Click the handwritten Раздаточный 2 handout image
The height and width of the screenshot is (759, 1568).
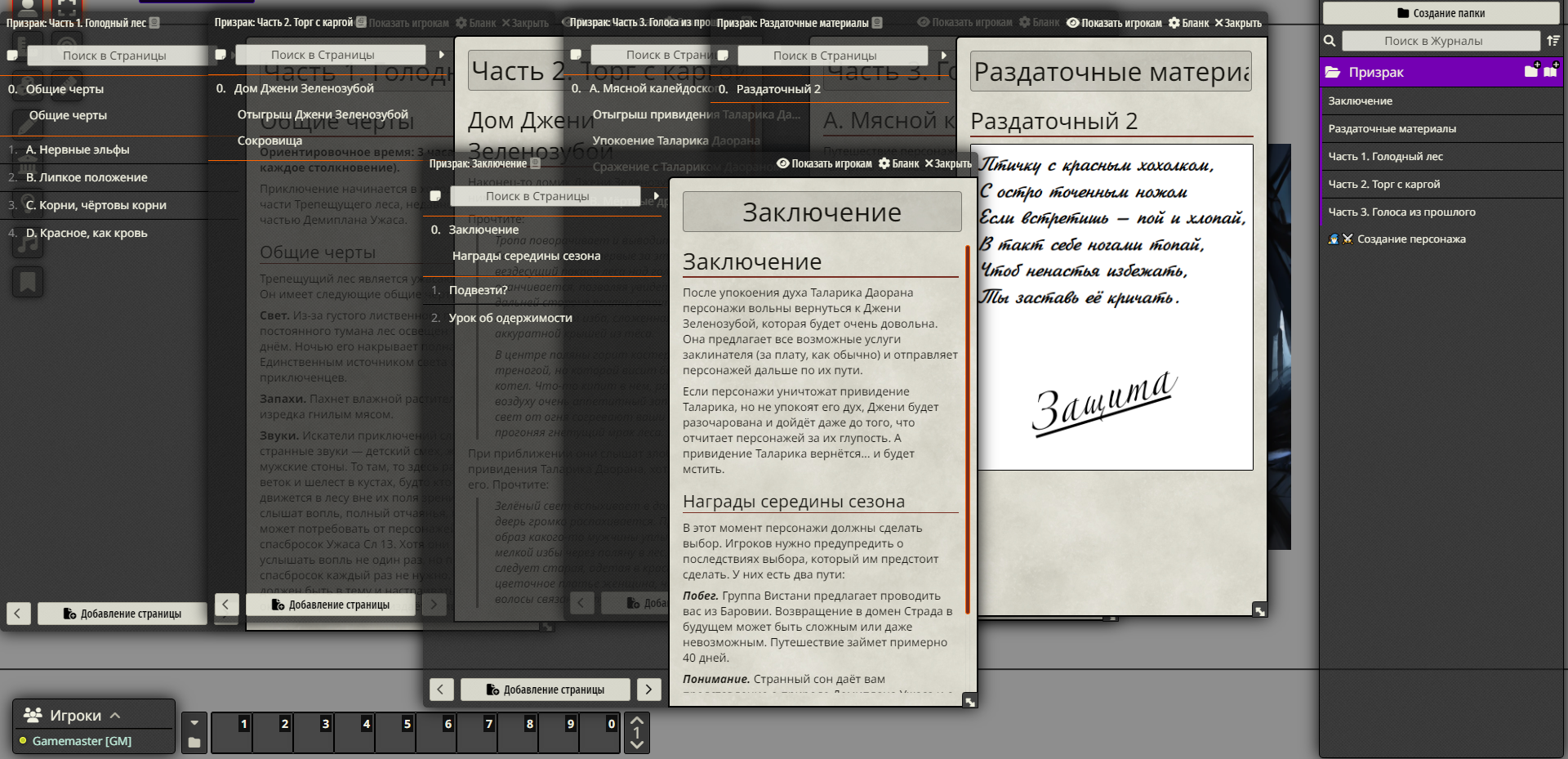[x=1111, y=307]
